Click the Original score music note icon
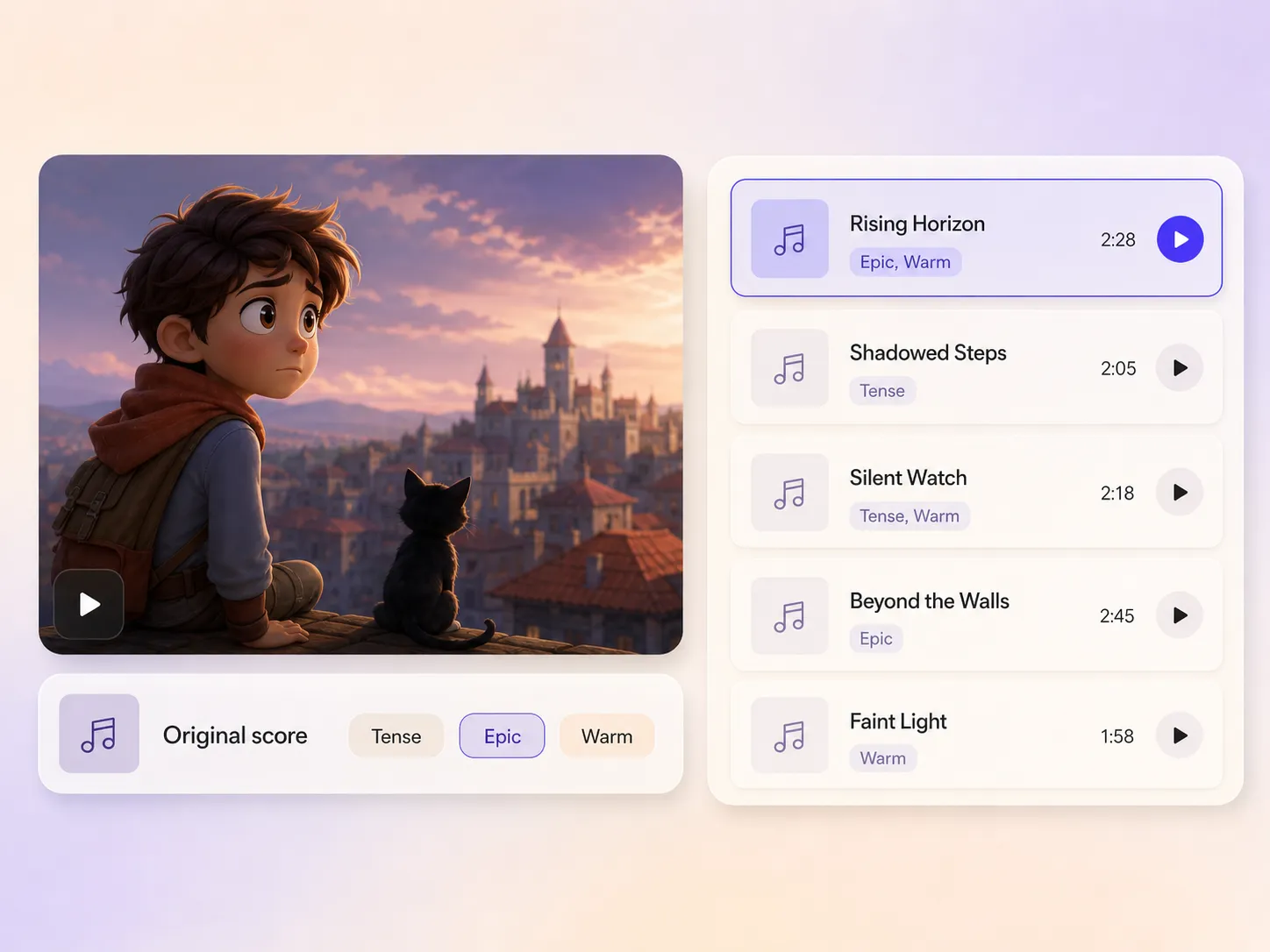This screenshot has width=1270, height=952. (x=99, y=734)
